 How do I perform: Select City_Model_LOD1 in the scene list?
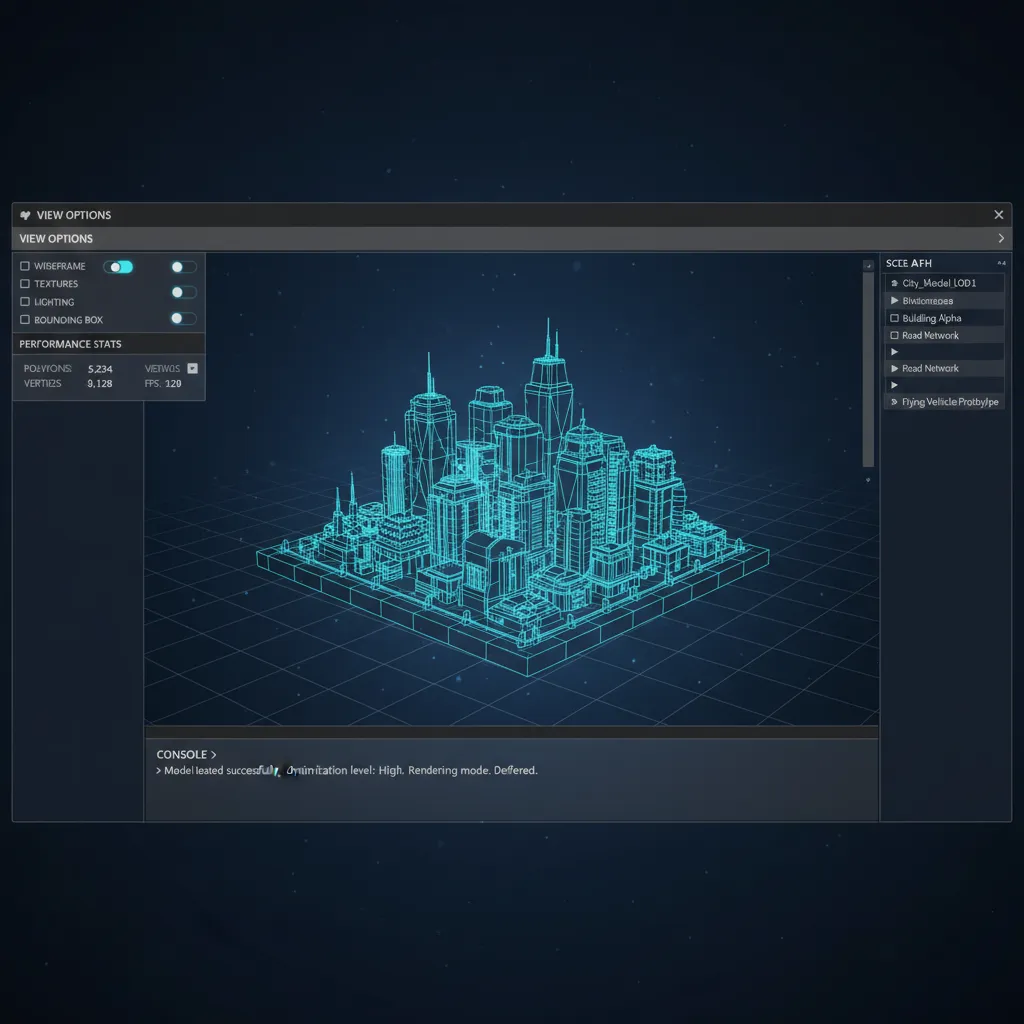[x=940, y=282]
